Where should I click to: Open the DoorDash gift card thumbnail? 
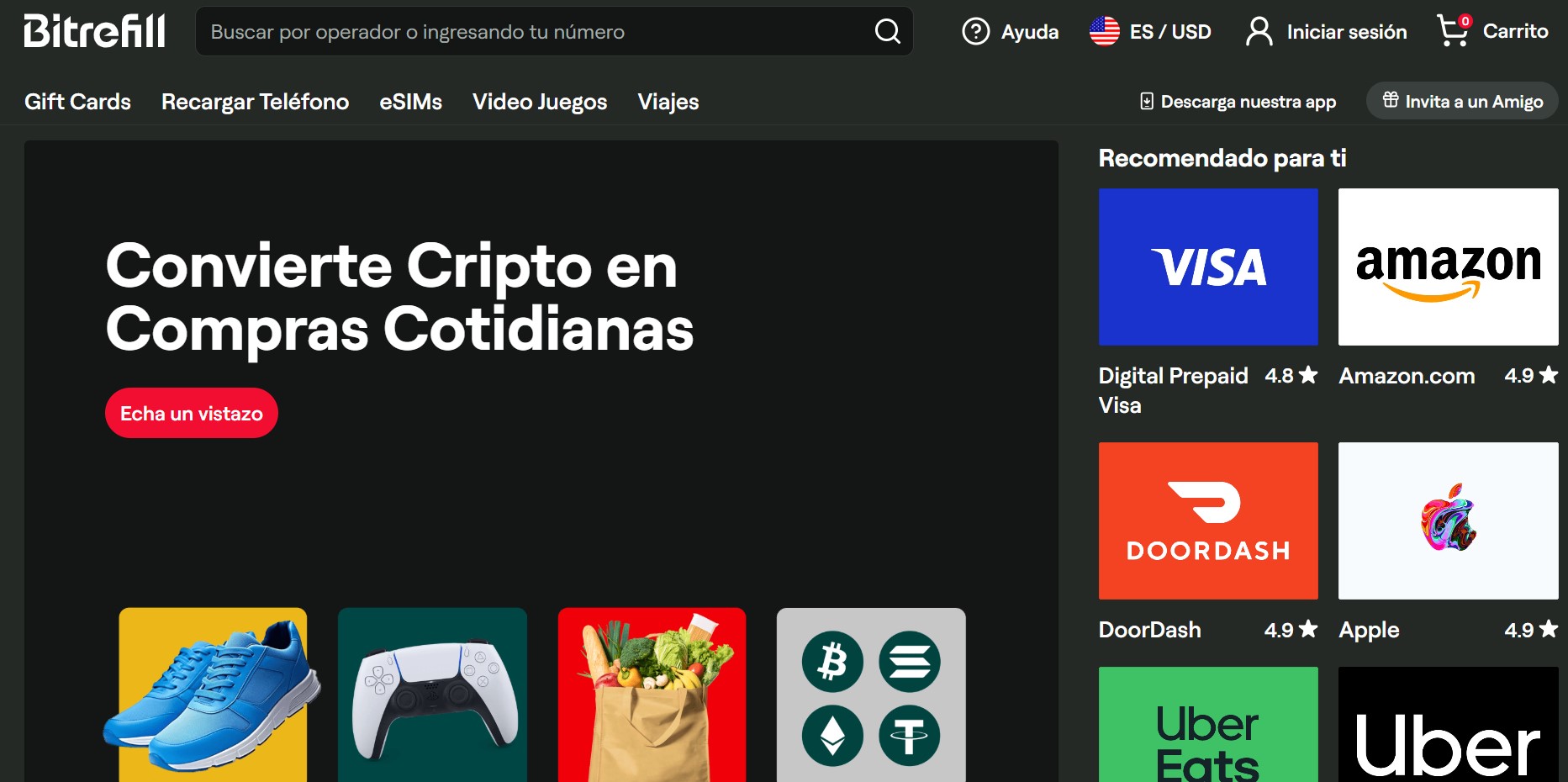point(1208,520)
